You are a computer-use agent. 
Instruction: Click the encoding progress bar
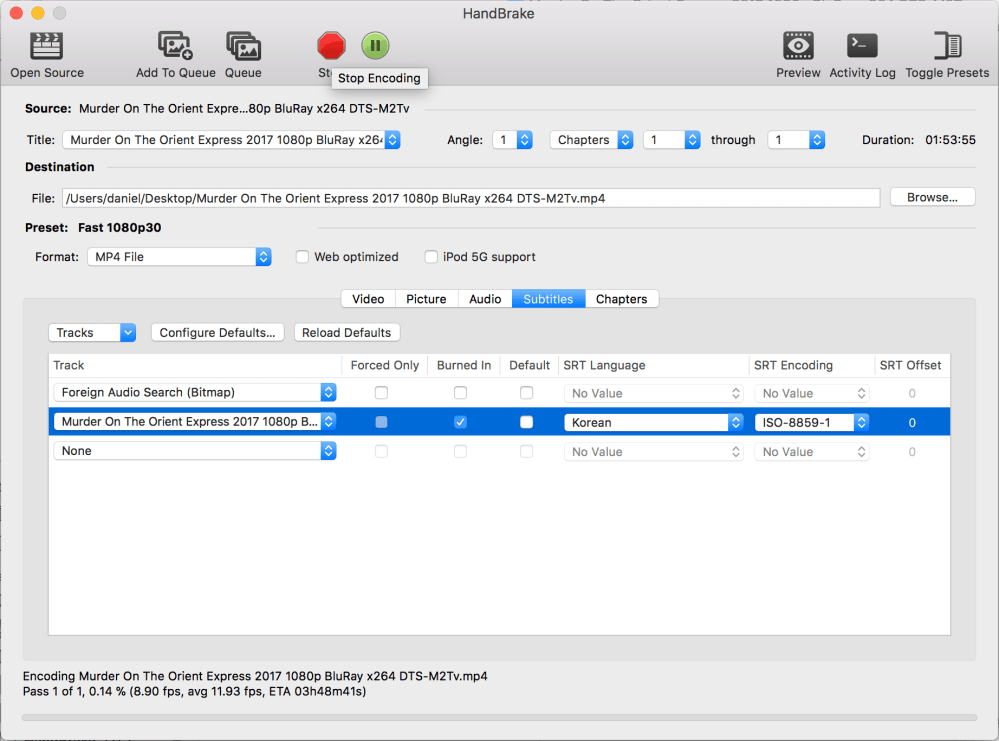point(499,717)
